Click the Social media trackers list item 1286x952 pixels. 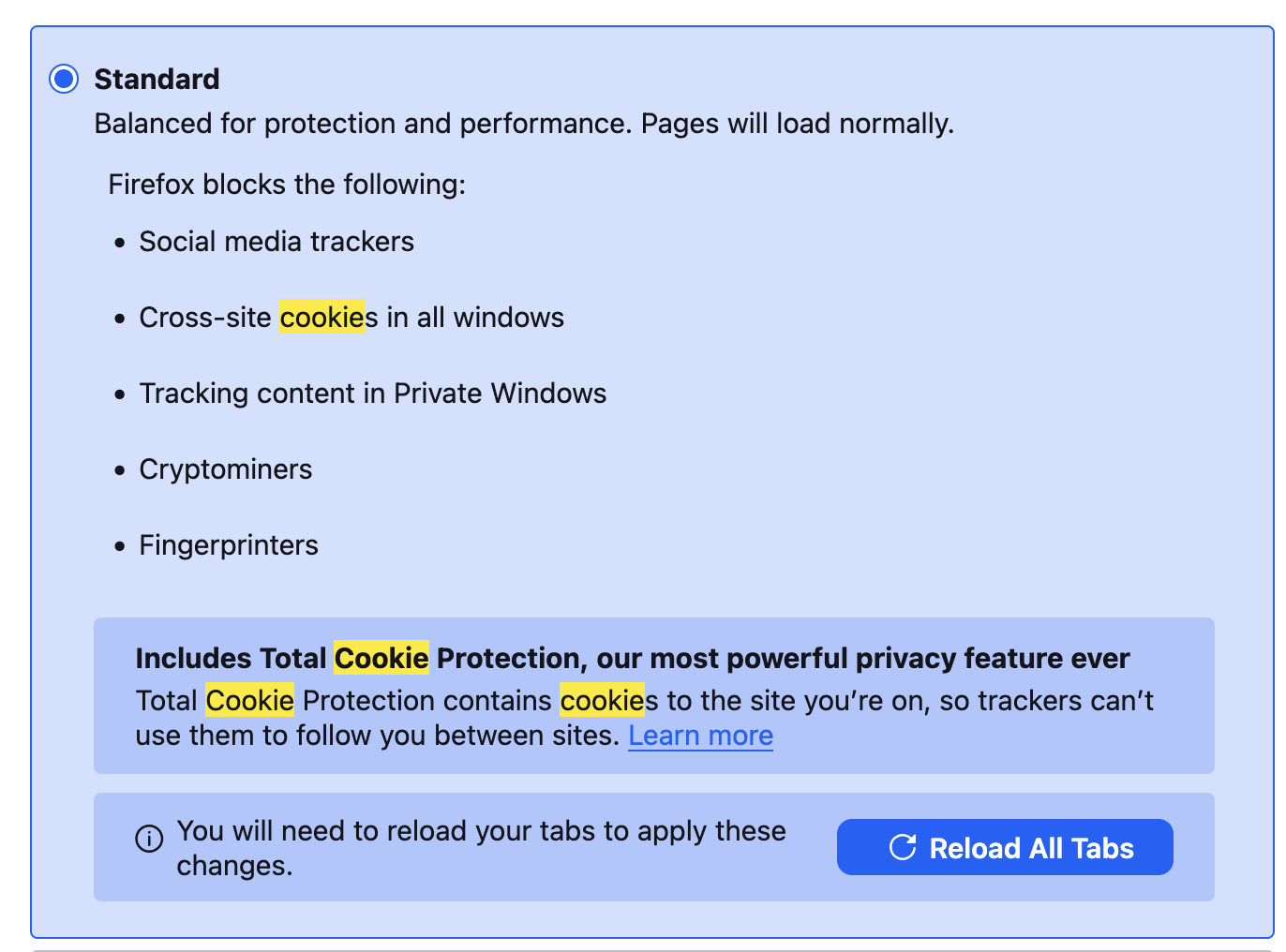tap(277, 242)
